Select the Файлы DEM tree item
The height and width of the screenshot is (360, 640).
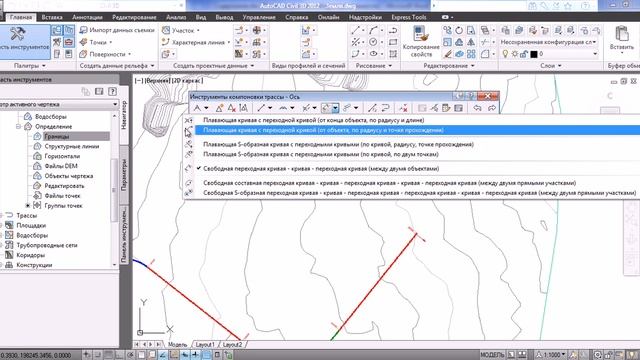point(61,166)
